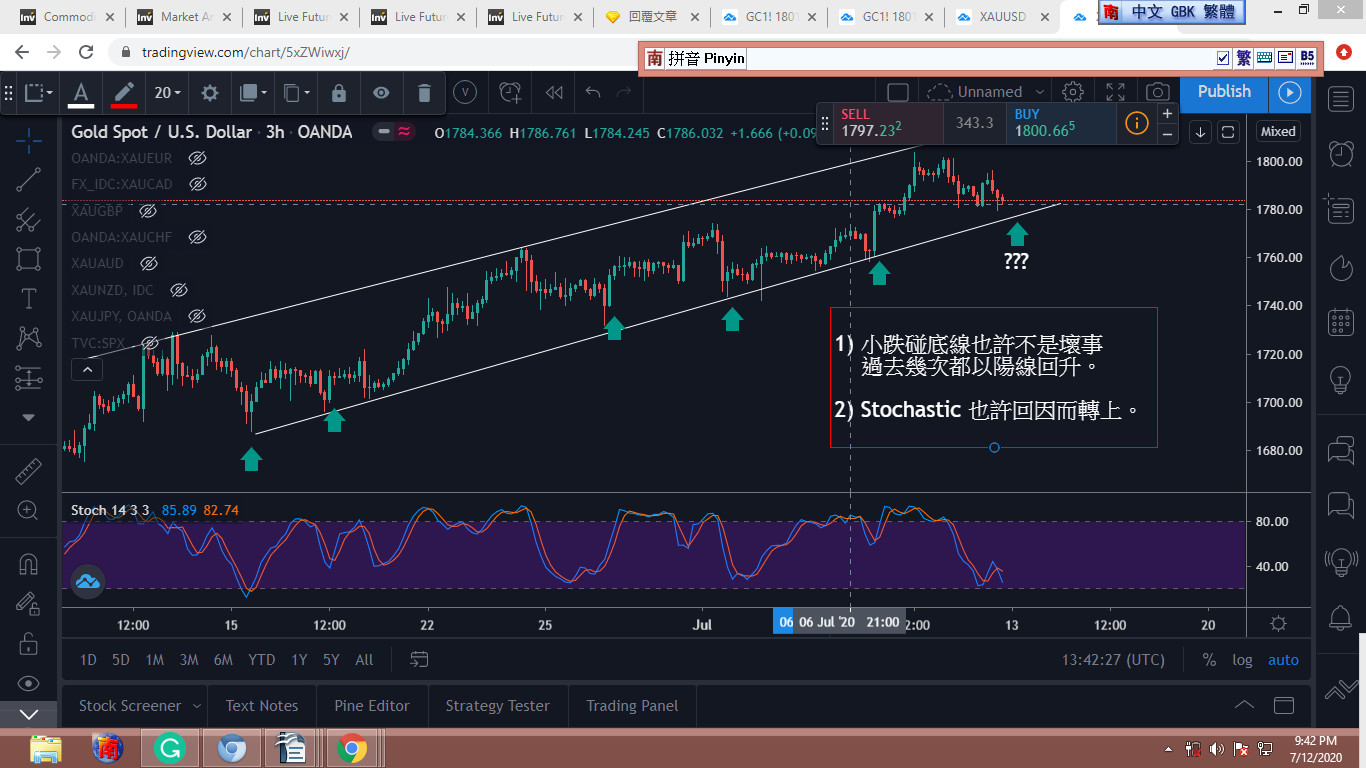Viewport: 1366px width, 768px height.
Task: Open chart settings gear icon
Action: 1073,92
